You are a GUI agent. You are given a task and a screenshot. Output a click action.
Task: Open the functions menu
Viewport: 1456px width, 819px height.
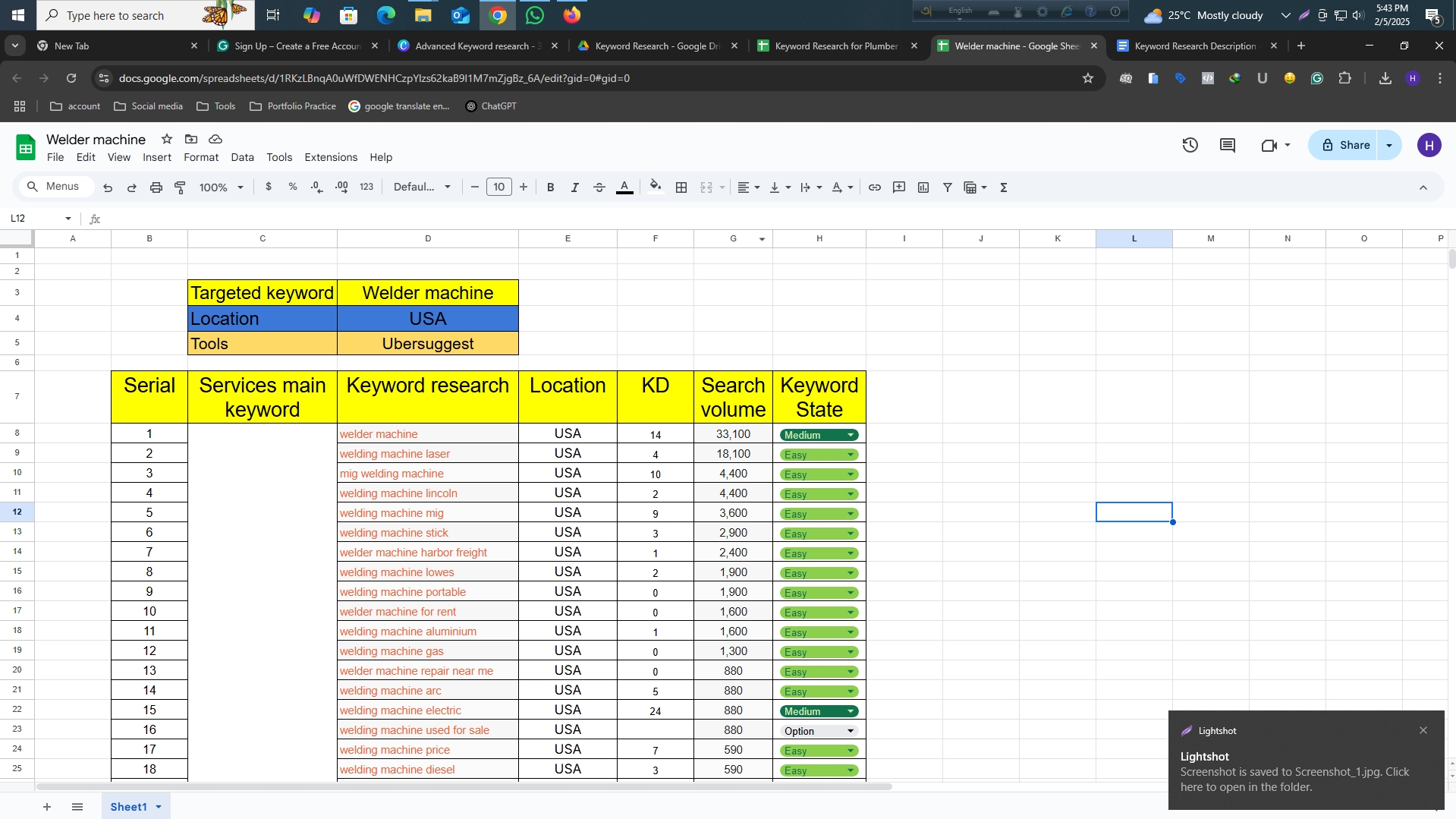[1003, 187]
